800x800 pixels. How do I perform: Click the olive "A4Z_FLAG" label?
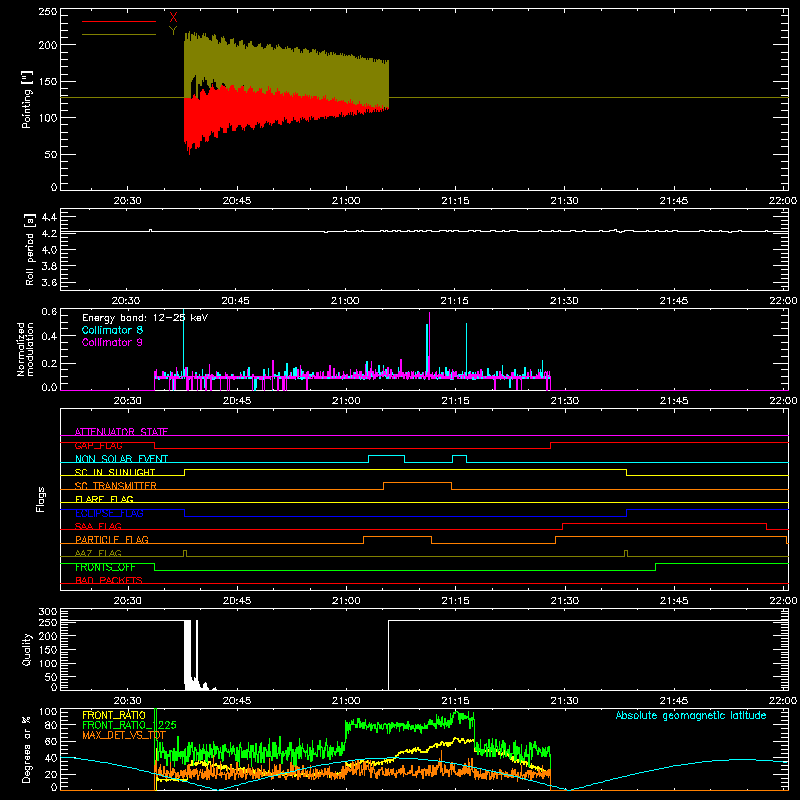pyautogui.click(x=98, y=553)
